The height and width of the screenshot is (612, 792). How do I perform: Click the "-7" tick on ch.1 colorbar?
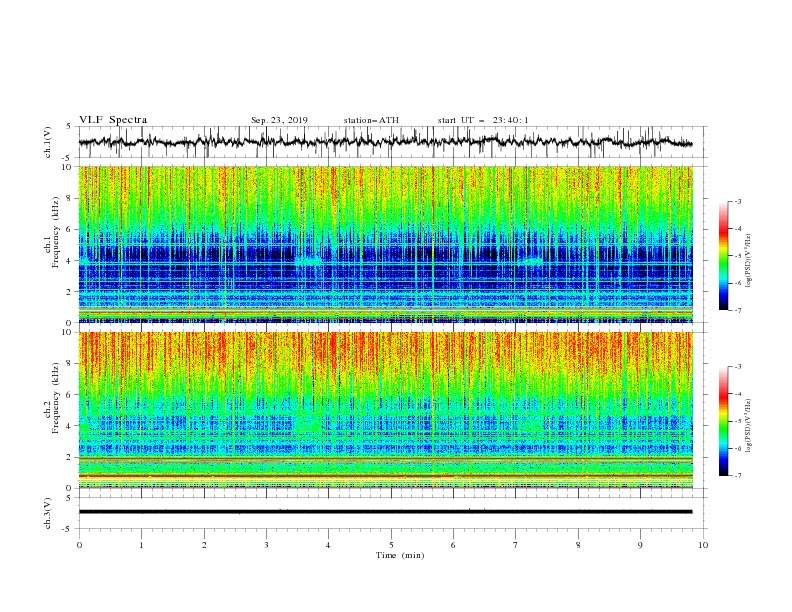coord(738,311)
